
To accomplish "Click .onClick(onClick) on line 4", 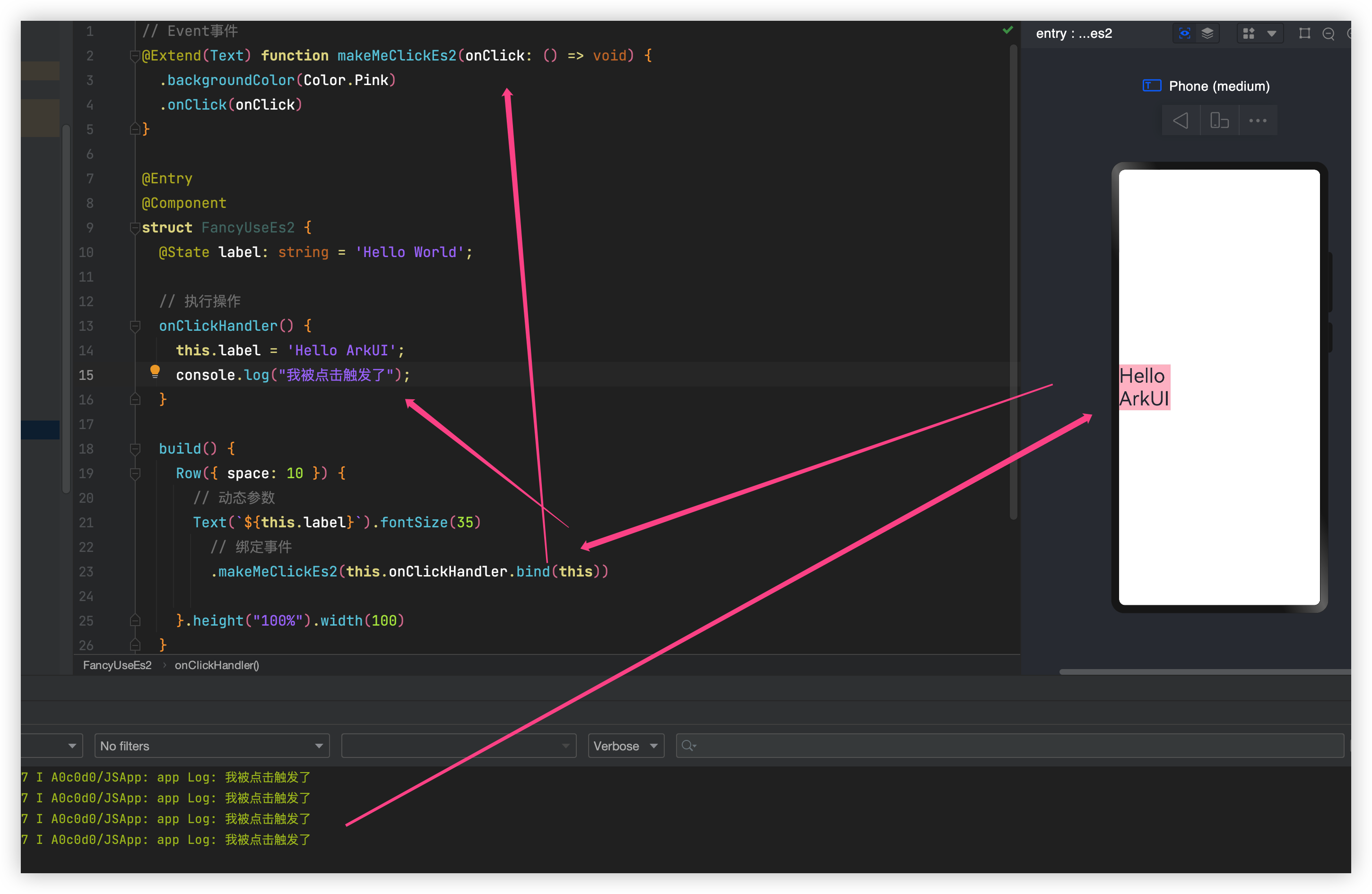I will (x=231, y=105).
